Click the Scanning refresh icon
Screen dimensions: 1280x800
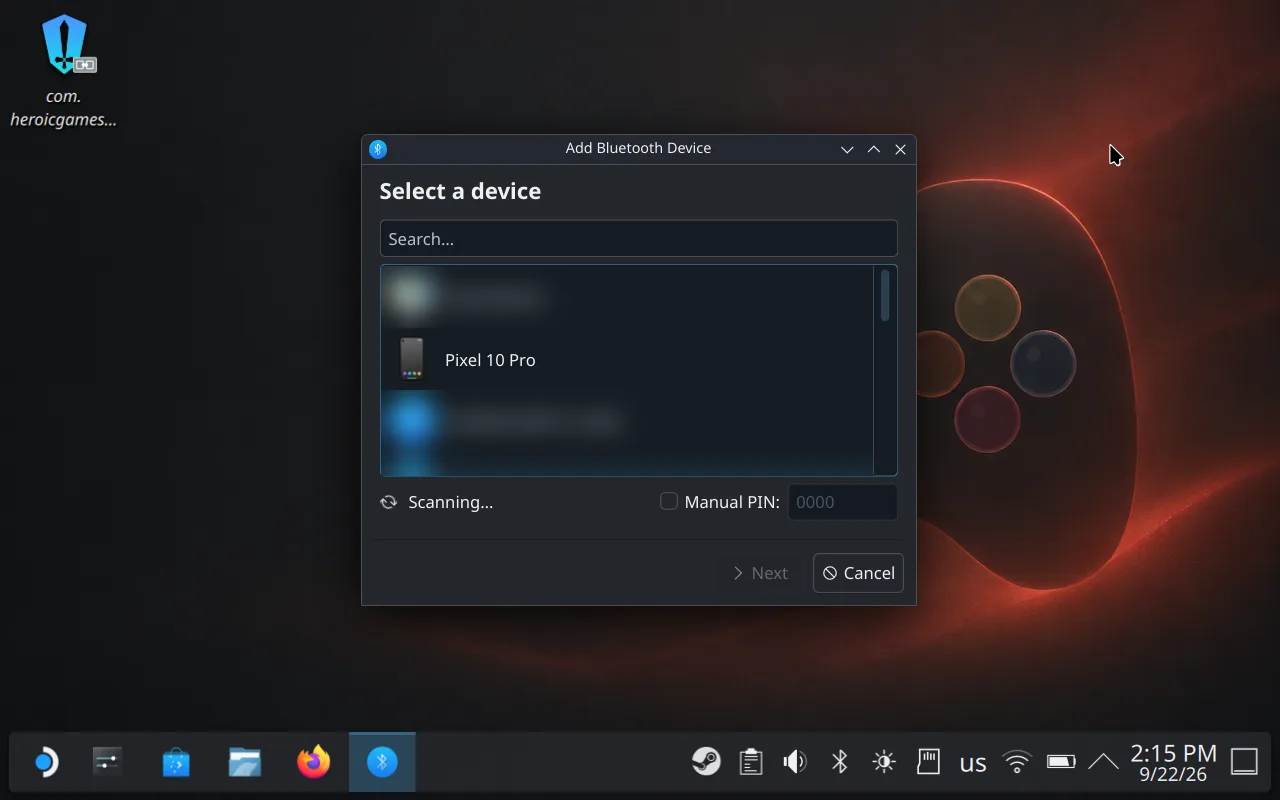click(x=389, y=502)
